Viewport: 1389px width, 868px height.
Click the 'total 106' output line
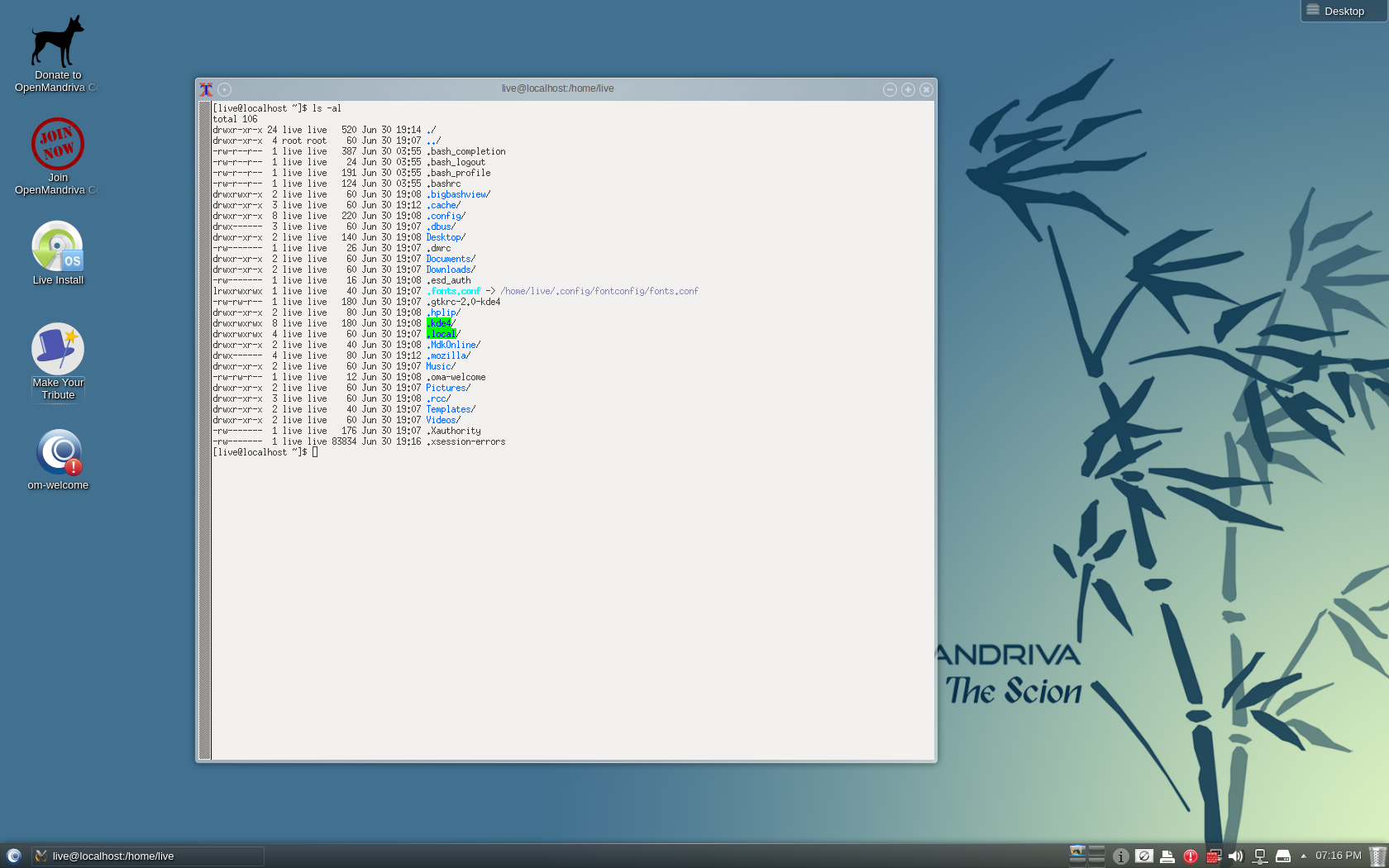click(236, 119)
